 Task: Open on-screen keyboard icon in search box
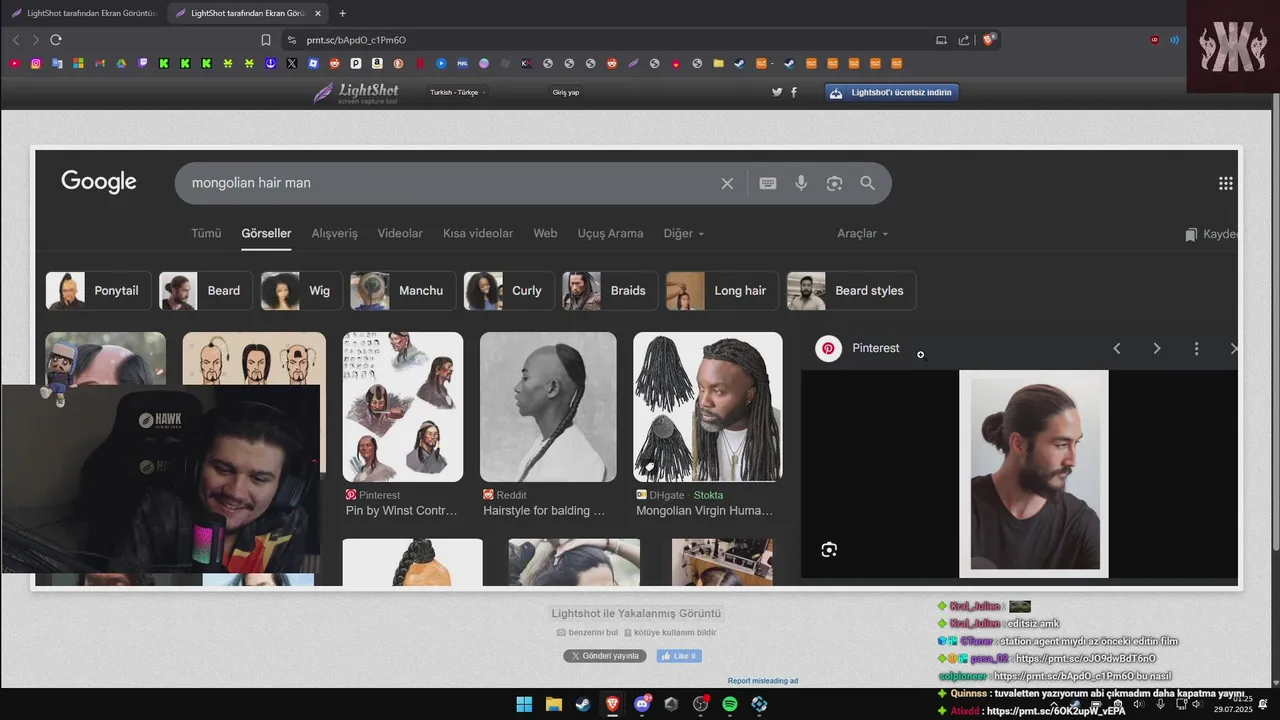768,183
